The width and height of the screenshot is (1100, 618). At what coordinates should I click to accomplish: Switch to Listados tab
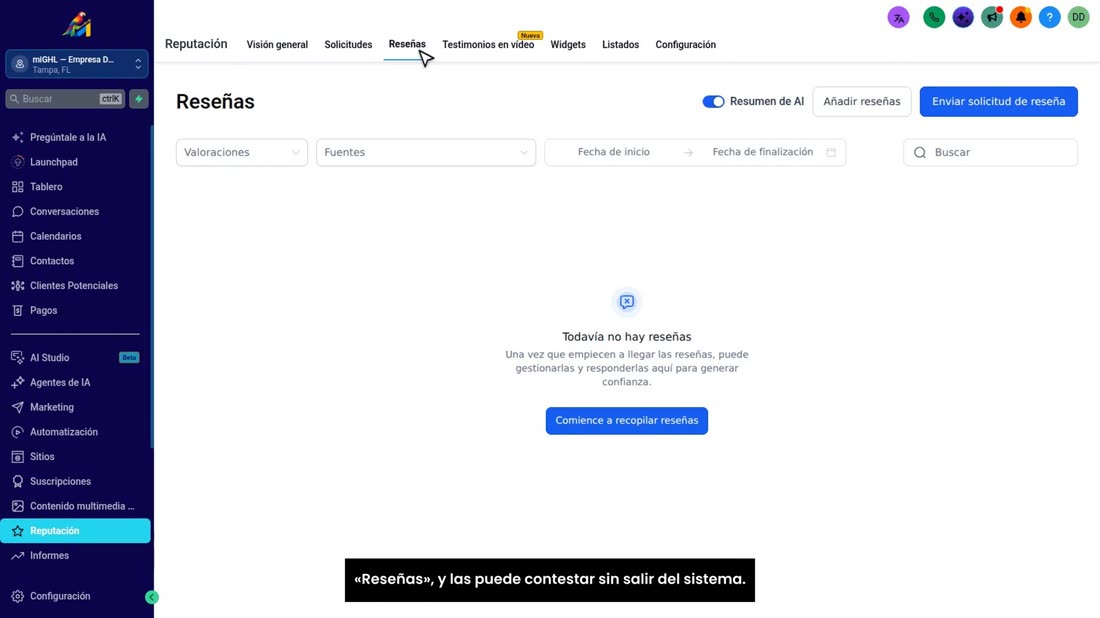(x=620, y=45)
